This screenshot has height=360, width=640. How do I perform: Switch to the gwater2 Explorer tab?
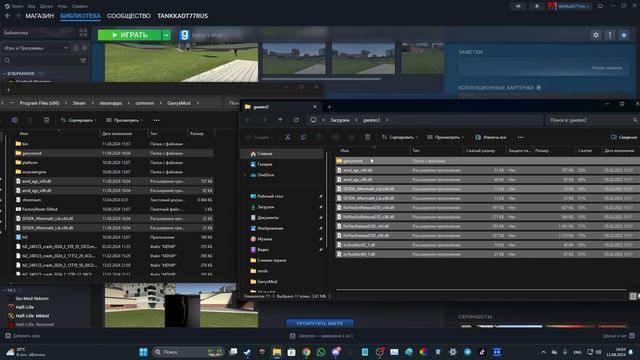tap(280, 107)
